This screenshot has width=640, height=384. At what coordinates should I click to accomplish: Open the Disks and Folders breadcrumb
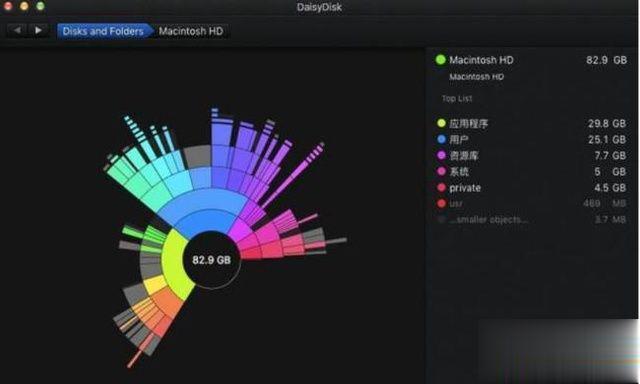pos(104,31)
